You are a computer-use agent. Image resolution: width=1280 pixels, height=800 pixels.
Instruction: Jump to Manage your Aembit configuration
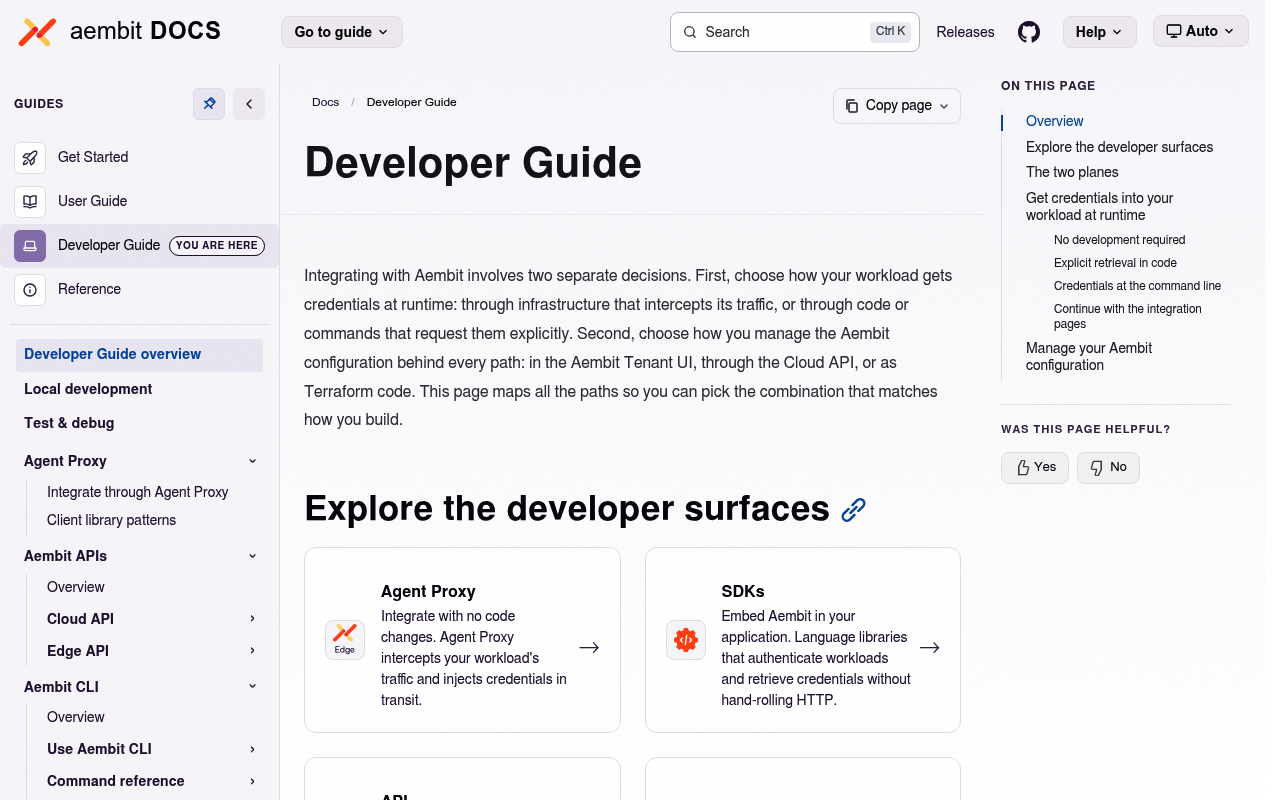(1089, 356)
